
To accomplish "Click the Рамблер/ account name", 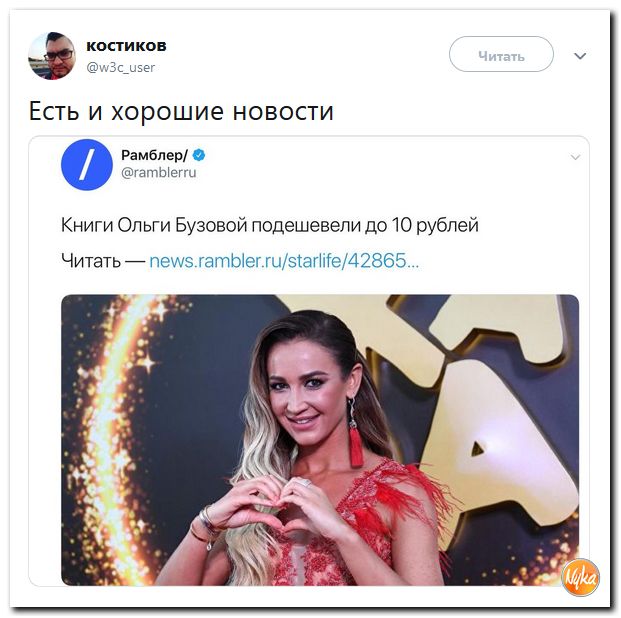I will point(154,155).
